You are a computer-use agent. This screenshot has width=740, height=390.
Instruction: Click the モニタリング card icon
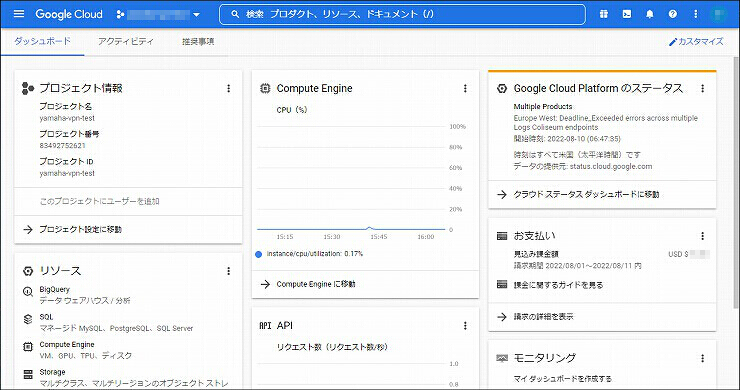tap(502, 358)
